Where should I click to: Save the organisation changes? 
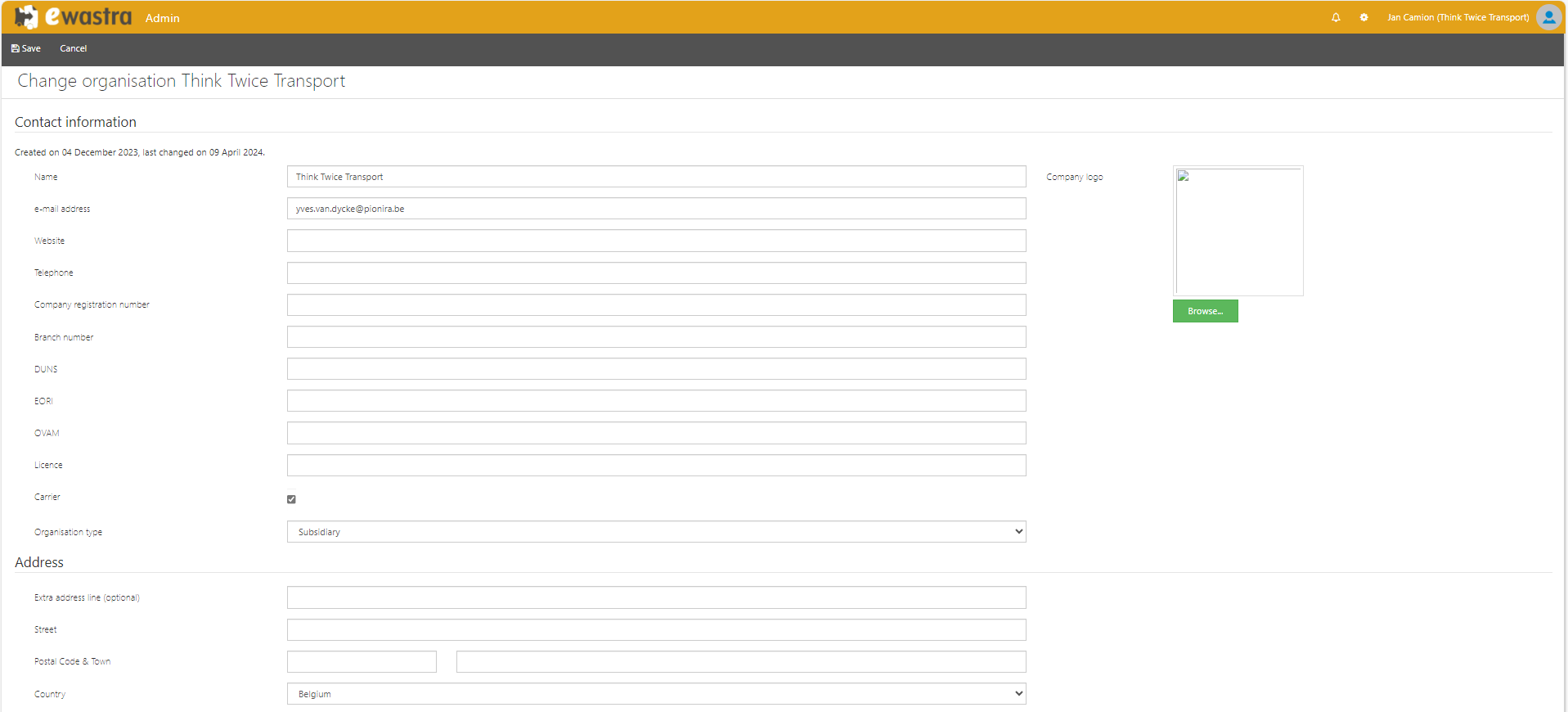coord(26,48)
